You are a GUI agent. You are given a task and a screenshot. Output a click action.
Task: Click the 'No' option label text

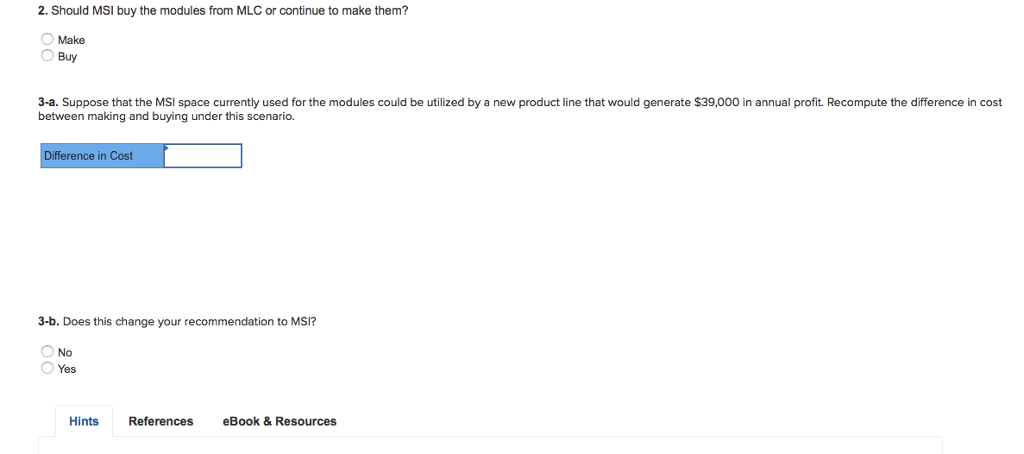65,352
